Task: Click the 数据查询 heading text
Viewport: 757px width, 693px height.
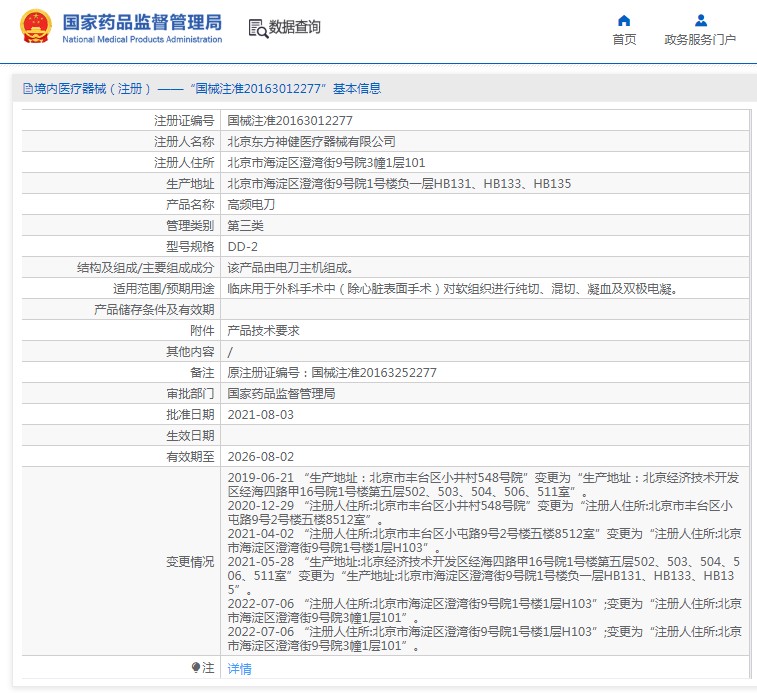Action: 295,28
